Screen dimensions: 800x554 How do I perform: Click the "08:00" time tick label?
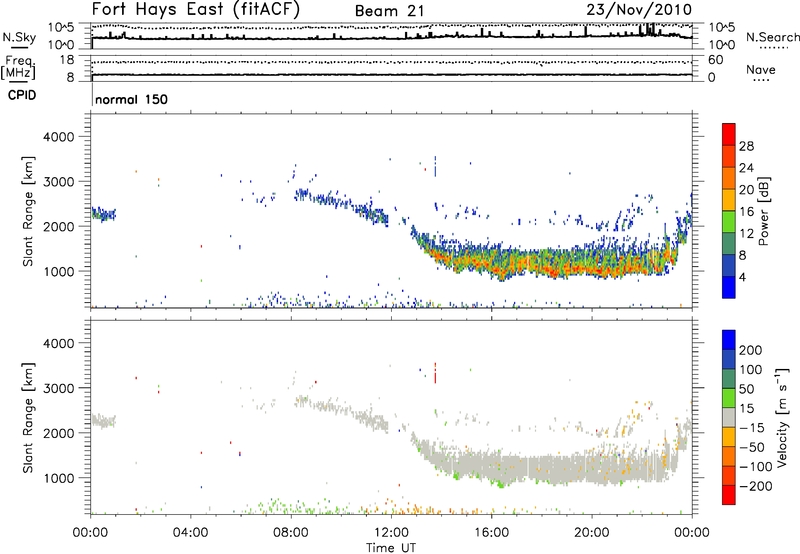pos(291,533)
